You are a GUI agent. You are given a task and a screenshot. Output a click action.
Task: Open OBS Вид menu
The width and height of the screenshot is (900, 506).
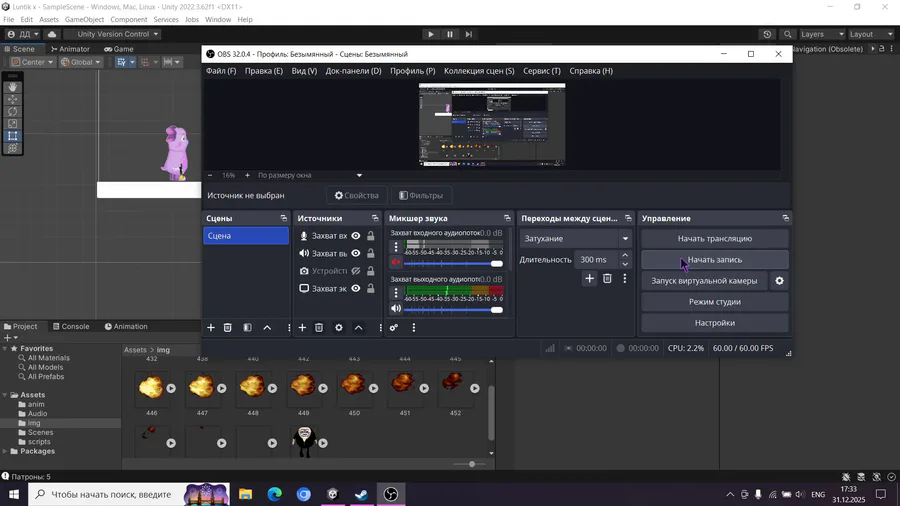click(304, 71)
